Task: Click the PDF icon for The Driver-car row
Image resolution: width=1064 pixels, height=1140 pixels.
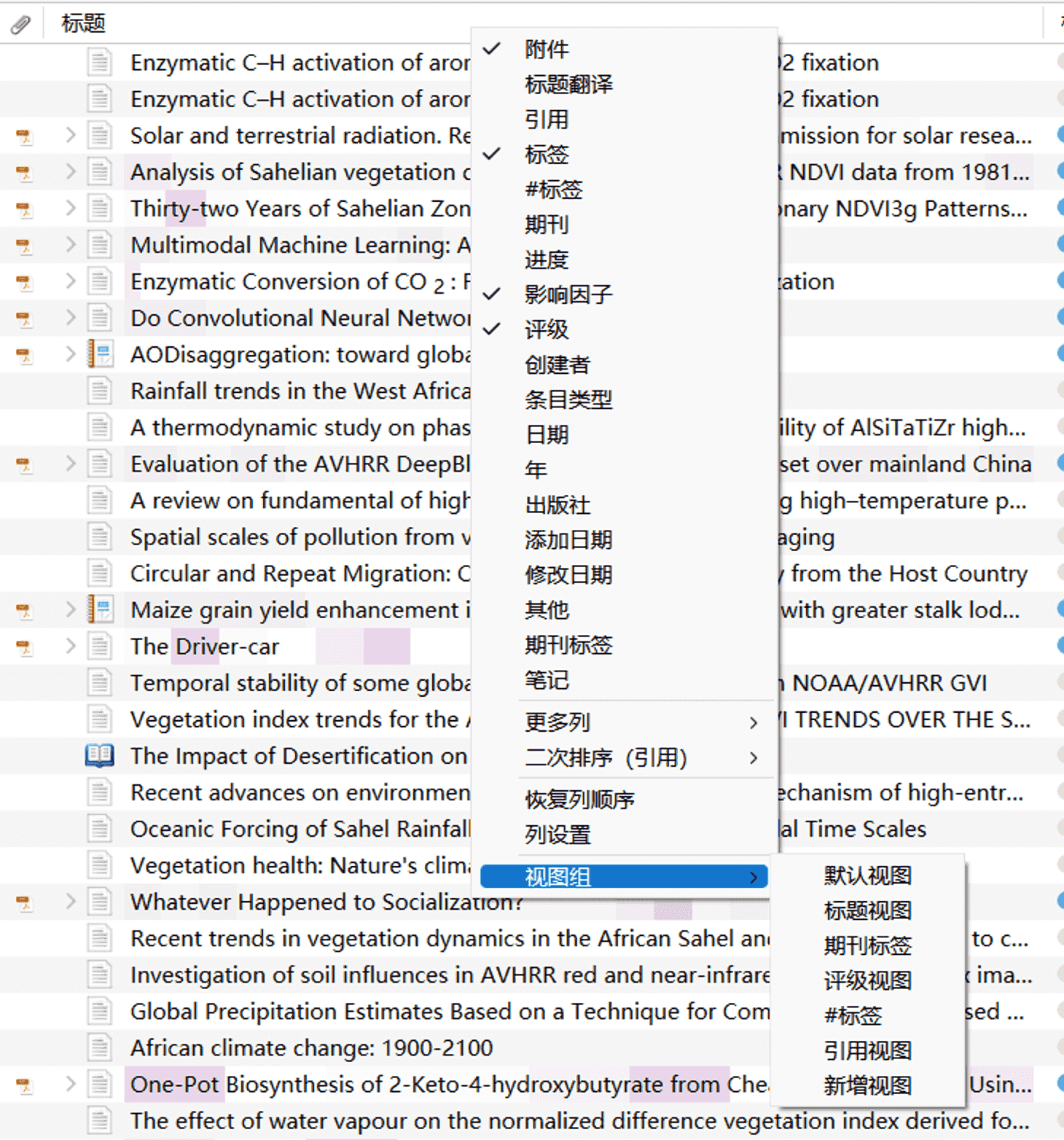Action: [24, 647]
